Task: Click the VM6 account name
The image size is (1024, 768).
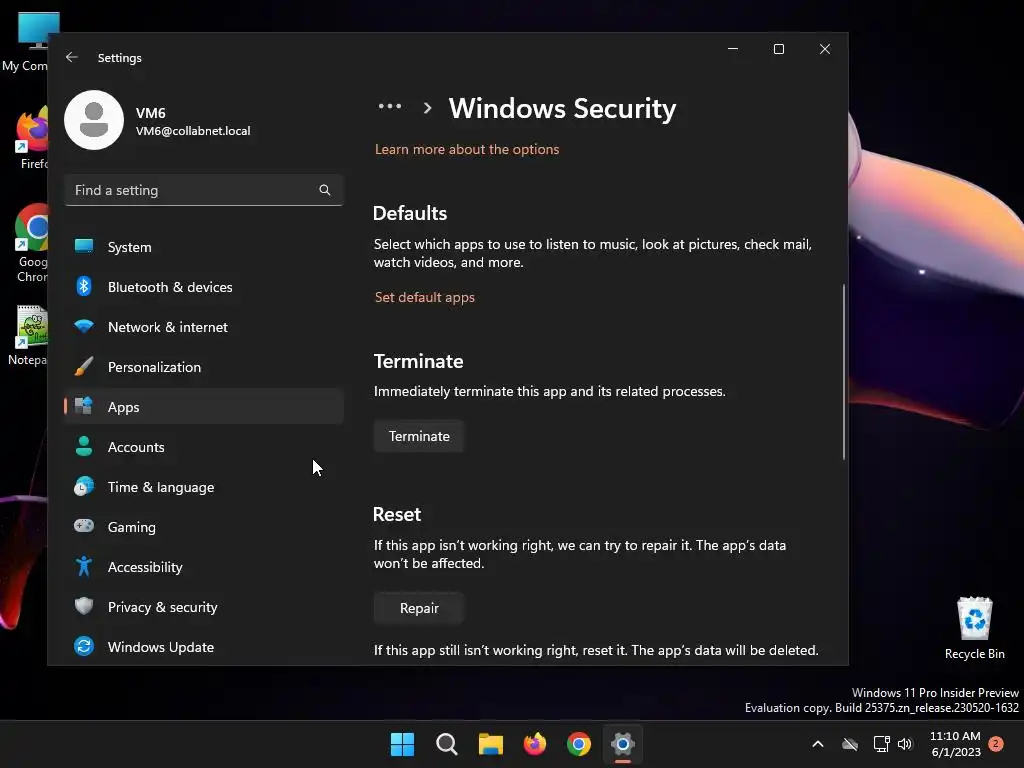Action: pyautogui.click(x=150, y=113)
